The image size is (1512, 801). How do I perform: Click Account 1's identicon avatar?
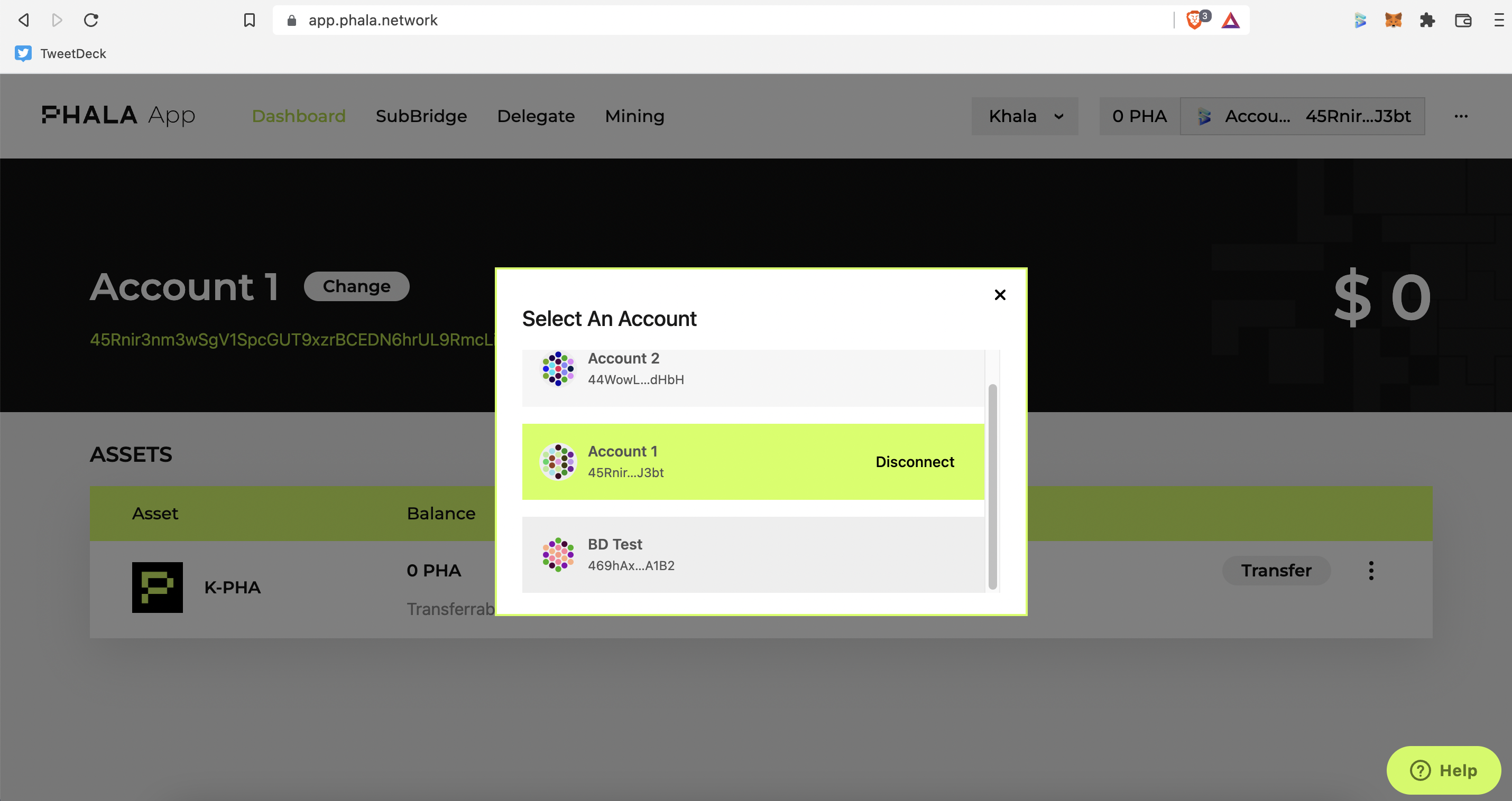coord(558,462)
